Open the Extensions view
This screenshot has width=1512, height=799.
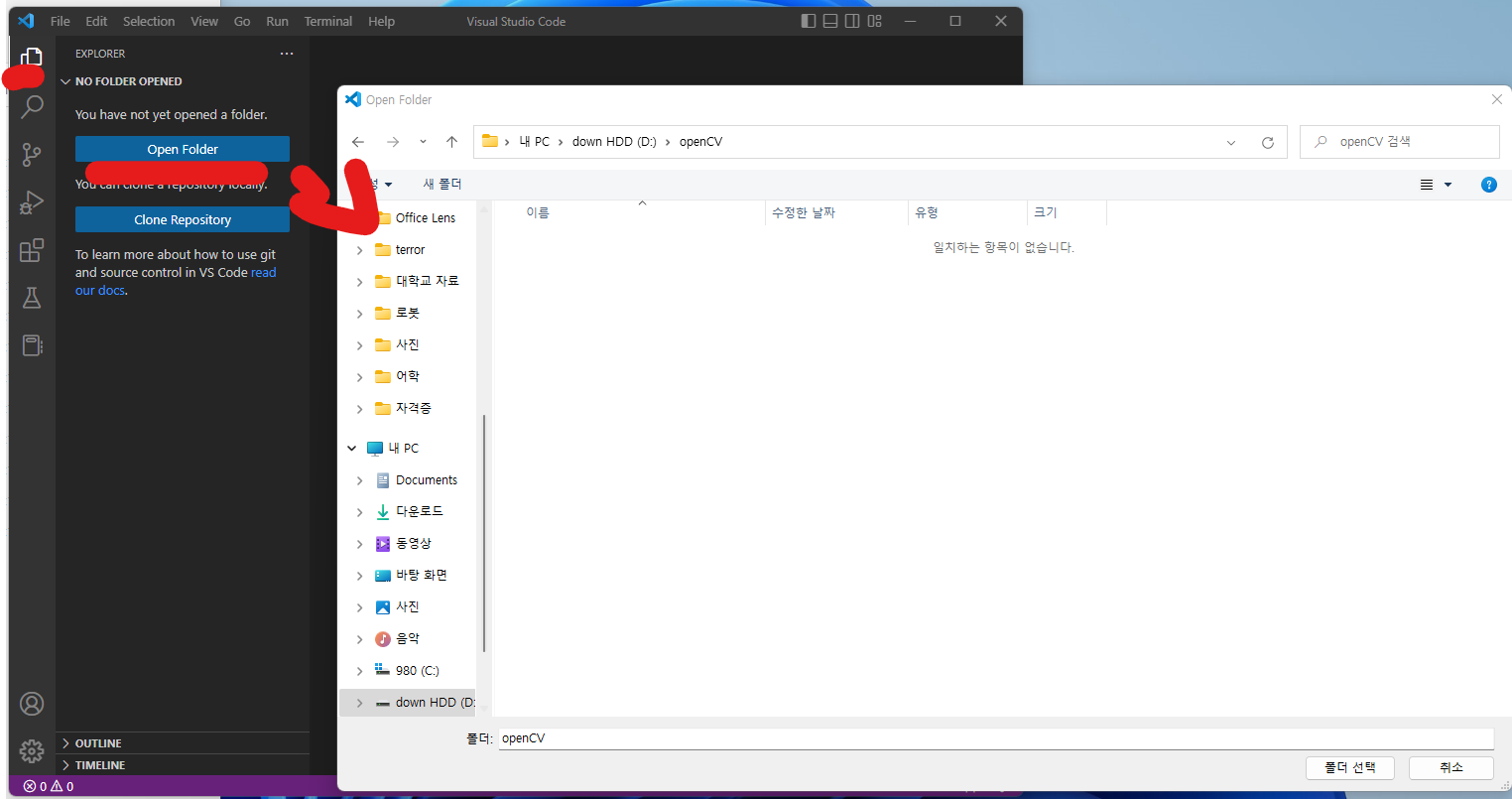32,250
